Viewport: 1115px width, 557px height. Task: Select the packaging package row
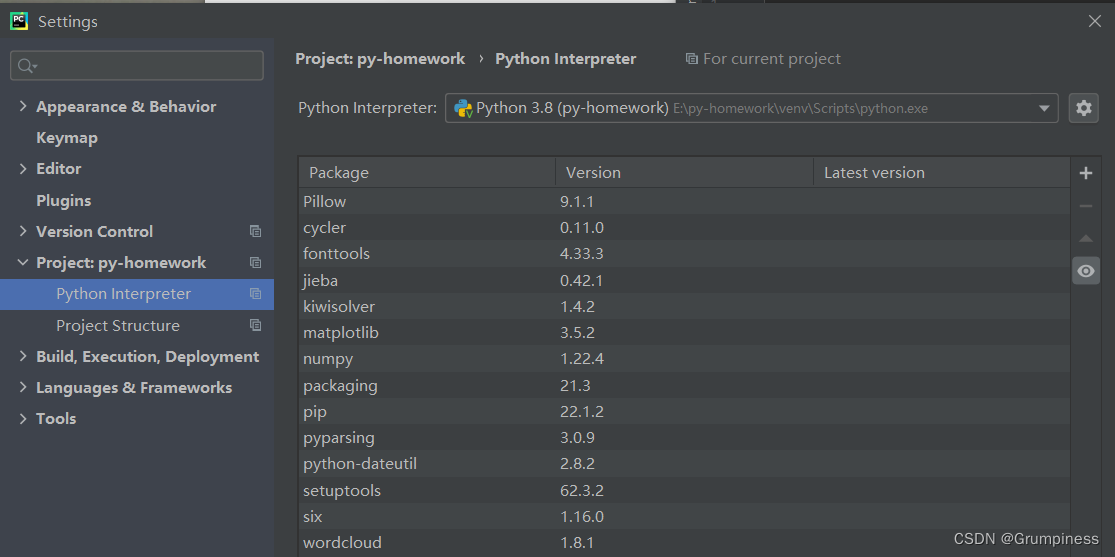[684, 386]
